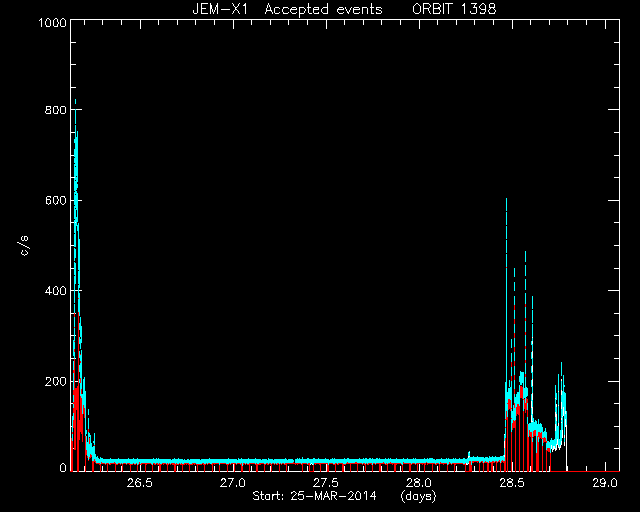
Task: Click the 0 y-axis tick label
Action: click(x=63, y=468)
